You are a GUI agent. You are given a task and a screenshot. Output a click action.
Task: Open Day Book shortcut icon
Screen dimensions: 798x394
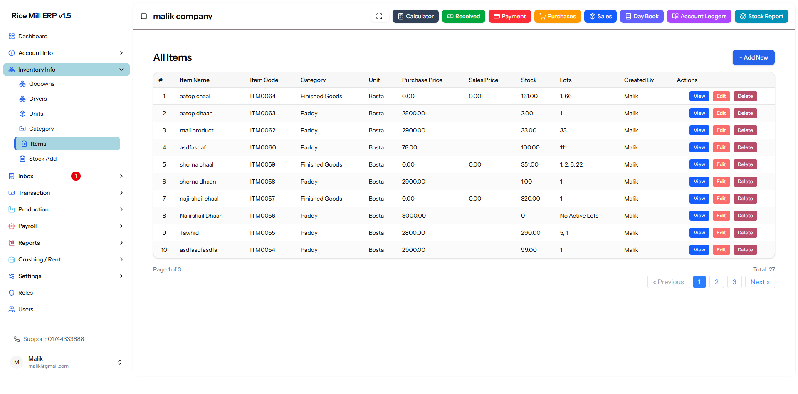(629, 16)
